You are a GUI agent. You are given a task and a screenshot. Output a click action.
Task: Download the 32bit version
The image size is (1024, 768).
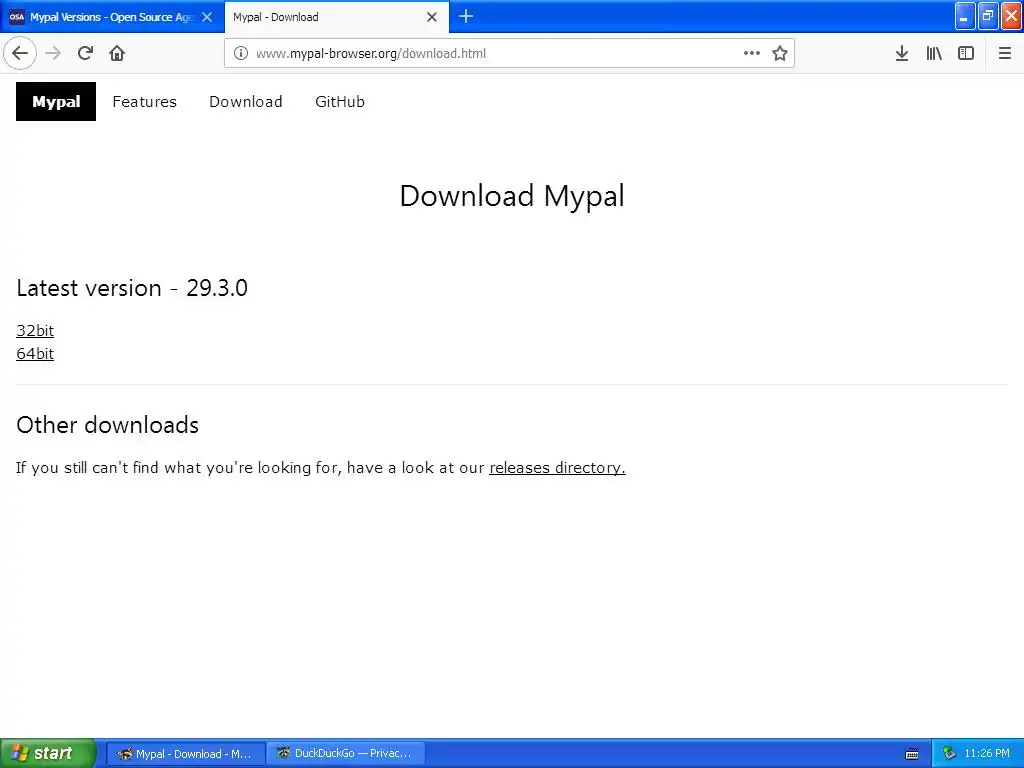pos(35,330)
